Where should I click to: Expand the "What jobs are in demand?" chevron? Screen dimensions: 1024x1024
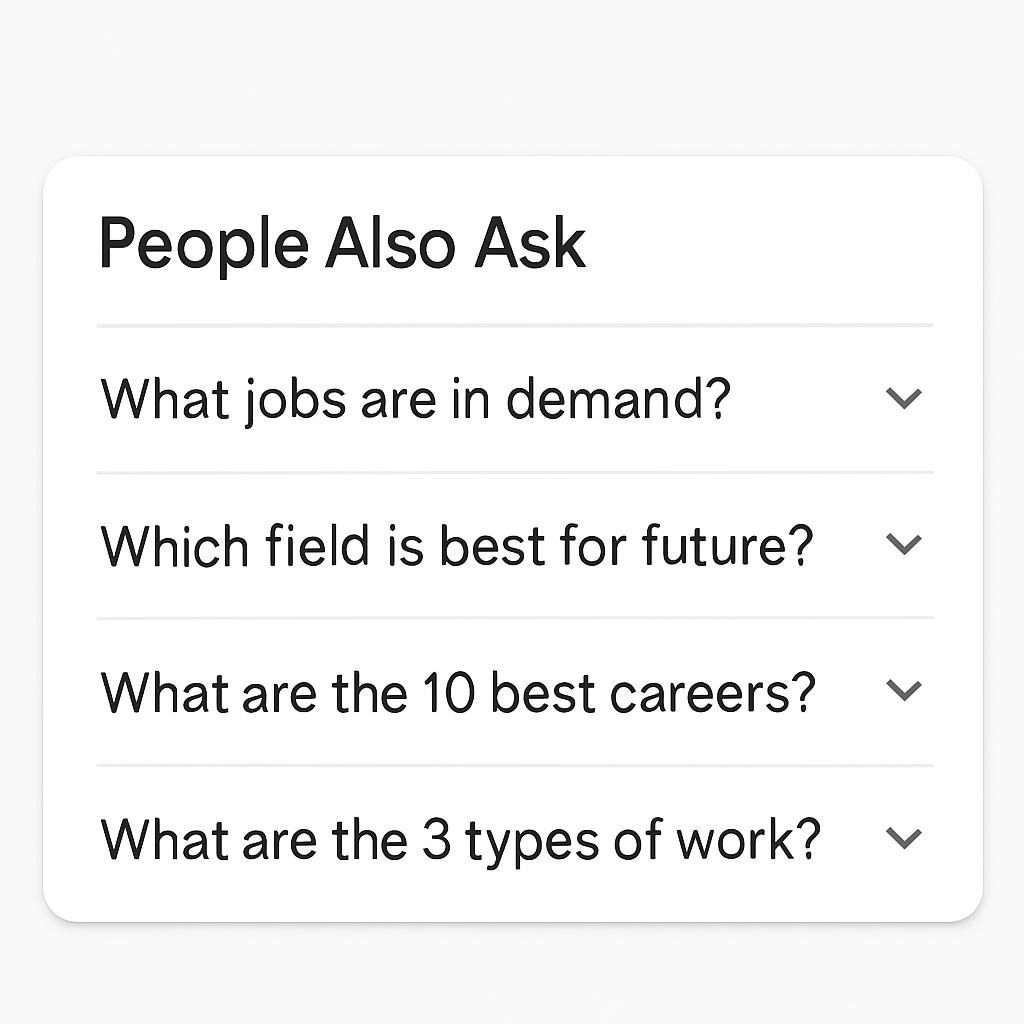click(x=904, y=399)
